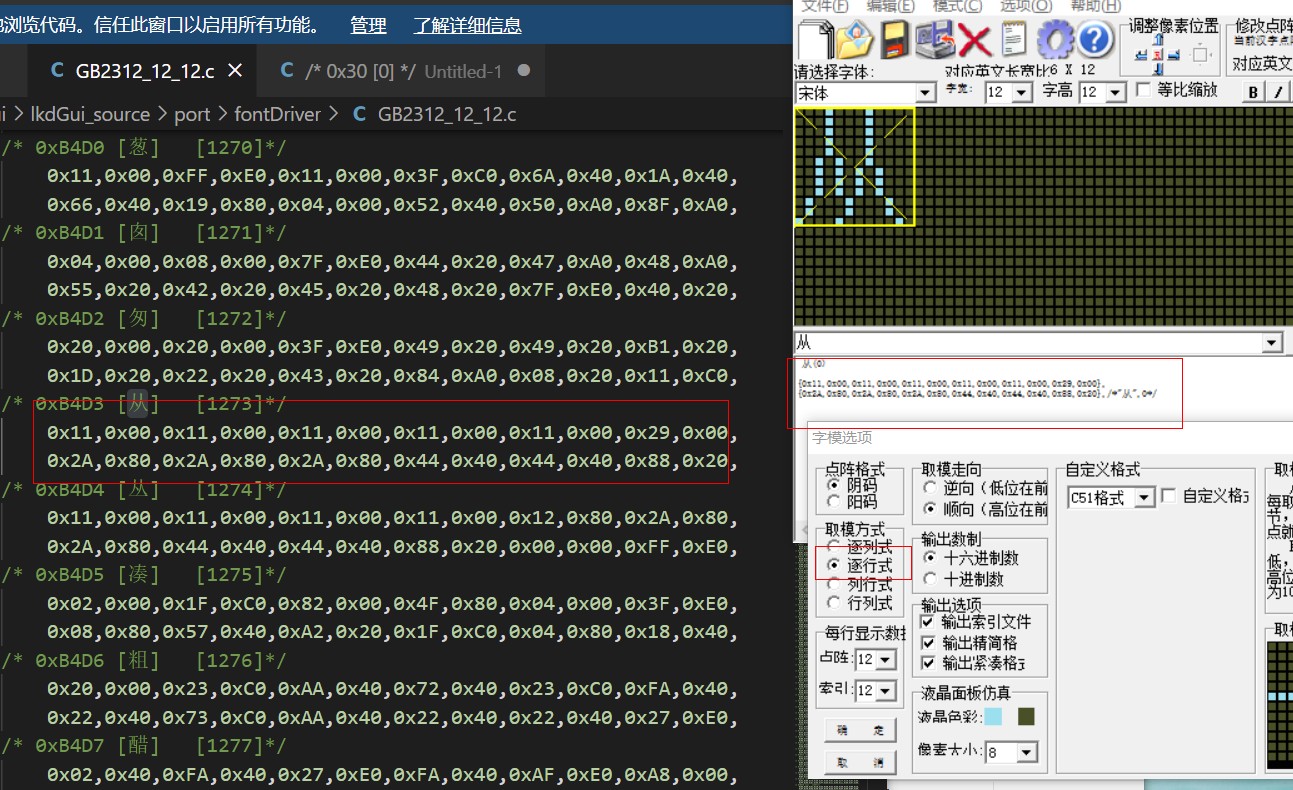The width and height of the screenshot is (1293, 790).
Task: Choose 列行式 sampling mode
Action: click(833, 584)
